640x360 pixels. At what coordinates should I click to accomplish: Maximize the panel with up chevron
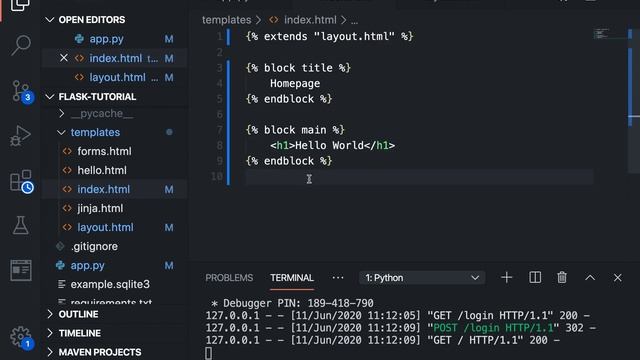point(590,278)
